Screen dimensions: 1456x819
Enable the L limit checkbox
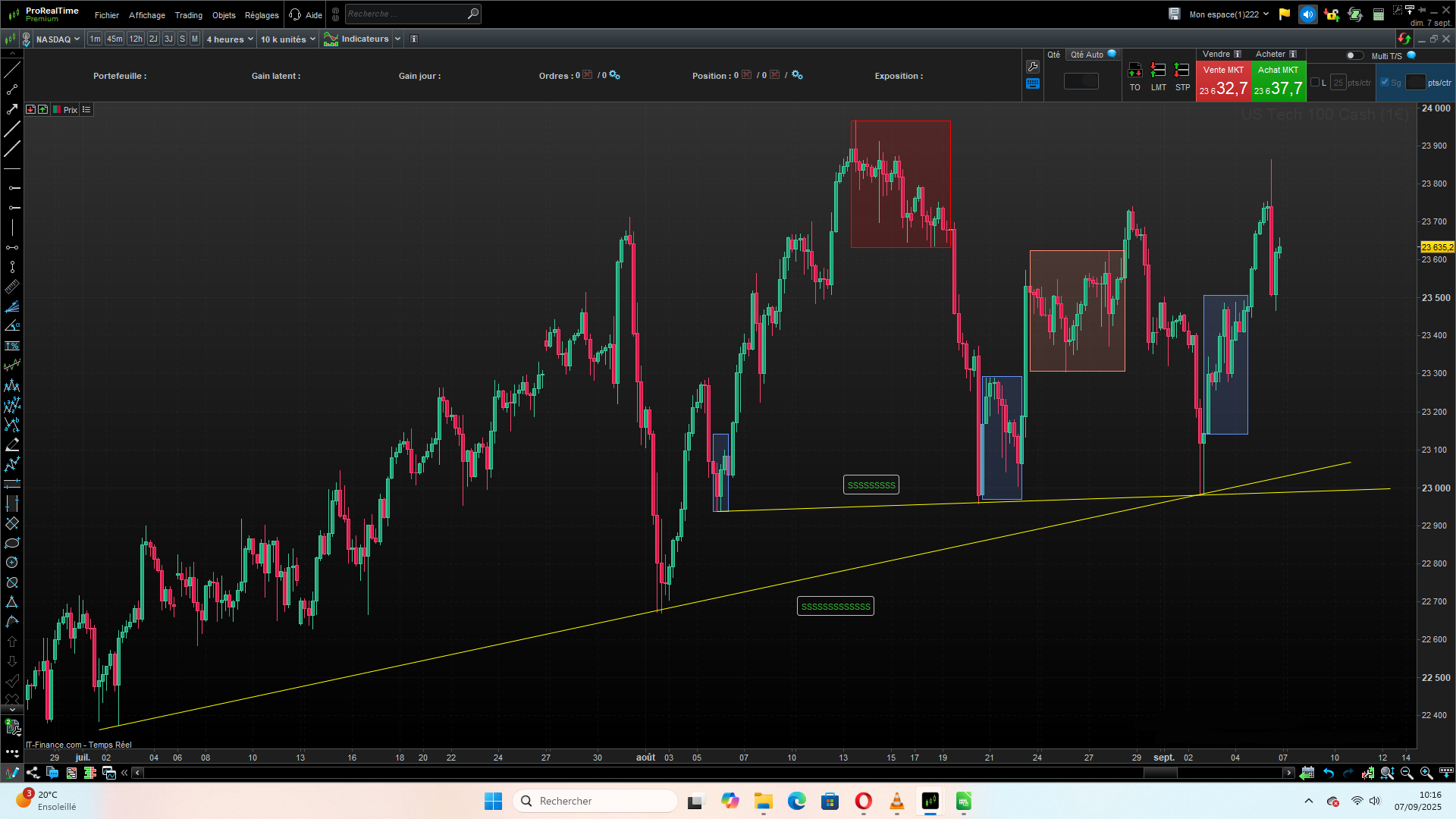pyautogui.click(x=1315, y=83)
